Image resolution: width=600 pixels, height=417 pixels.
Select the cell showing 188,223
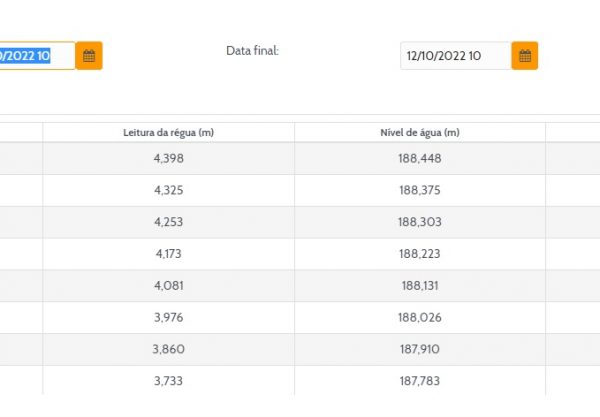pos(419,254)
